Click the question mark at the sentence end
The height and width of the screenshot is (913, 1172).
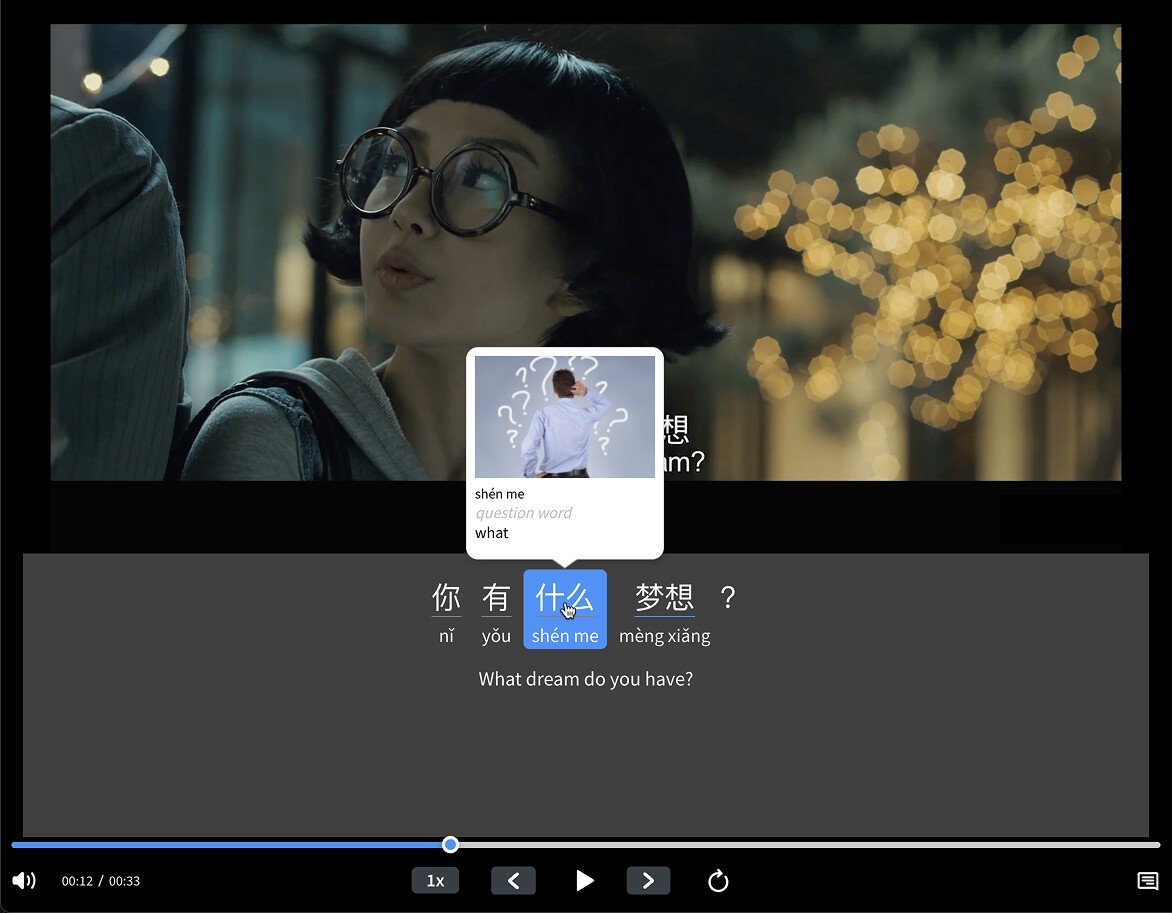click(x=727, y=597)
